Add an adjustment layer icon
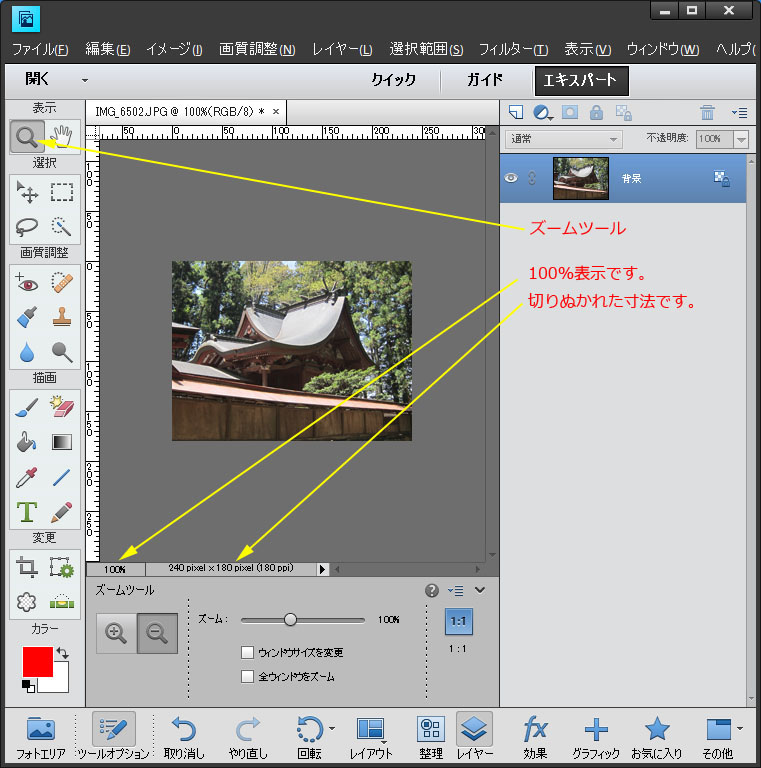 coord(542,113)
